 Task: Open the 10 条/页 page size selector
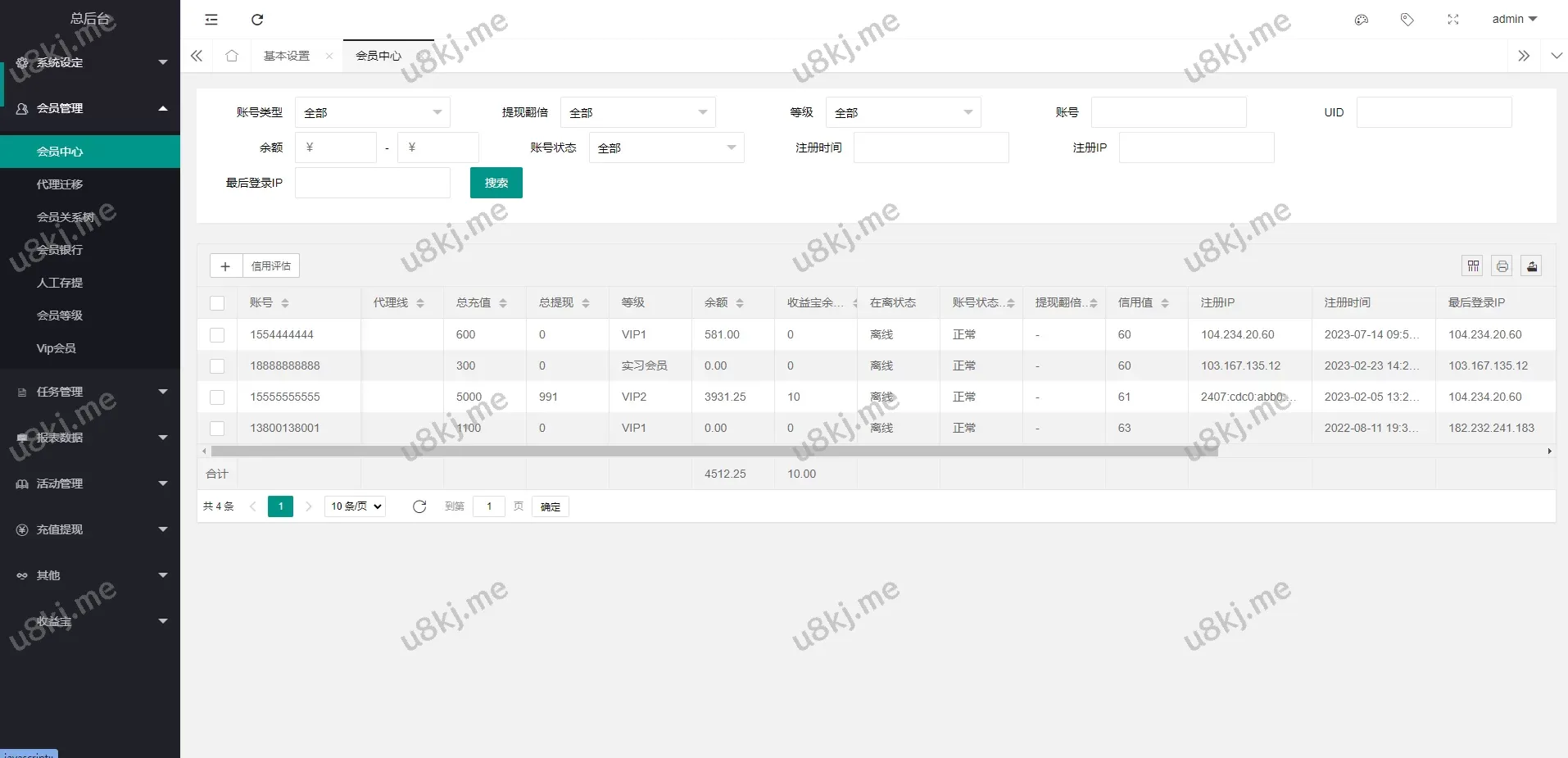[x=356, y=506]
